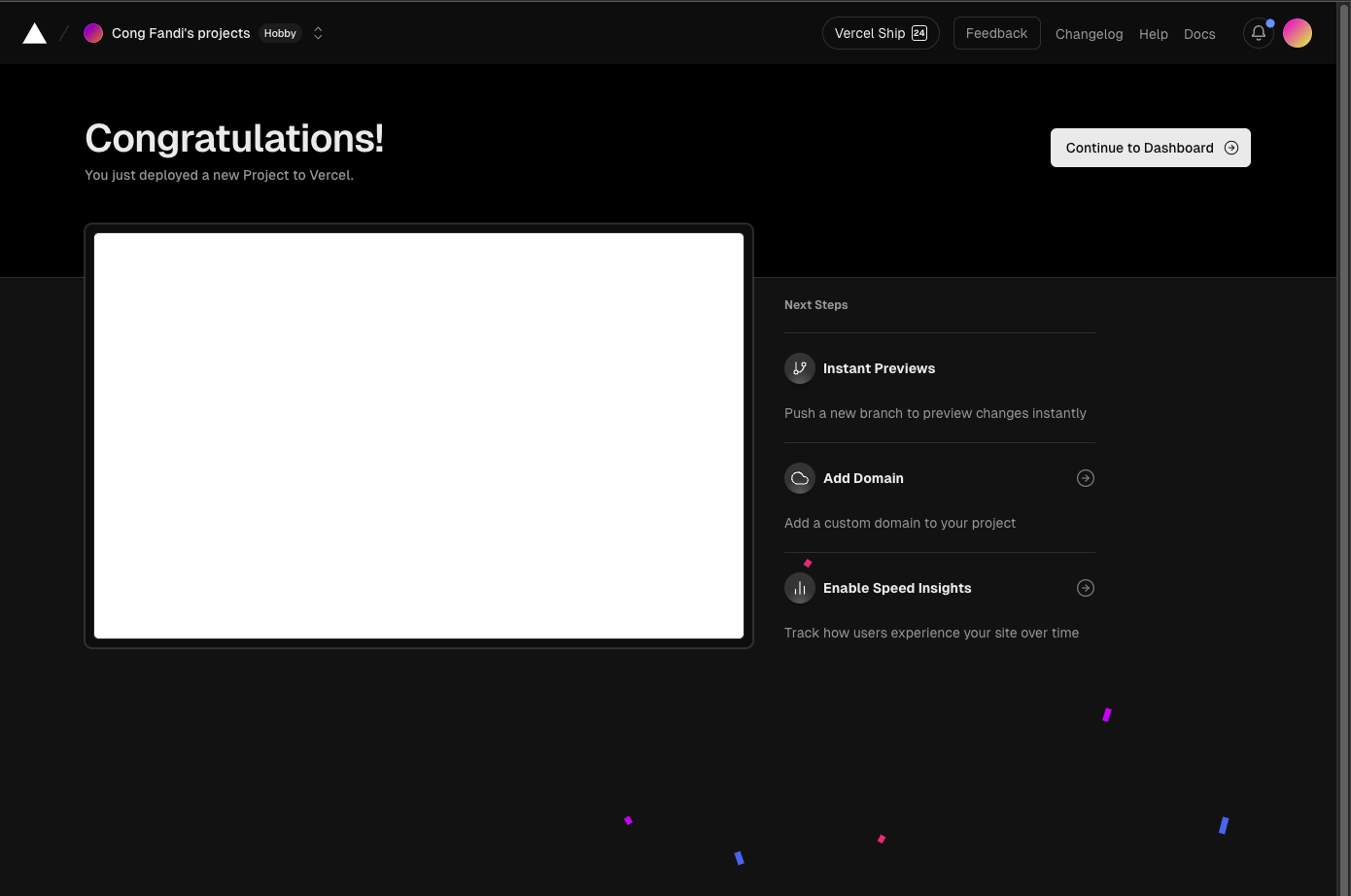Click the team avatar beside Cong Fandi's projects

93,33
